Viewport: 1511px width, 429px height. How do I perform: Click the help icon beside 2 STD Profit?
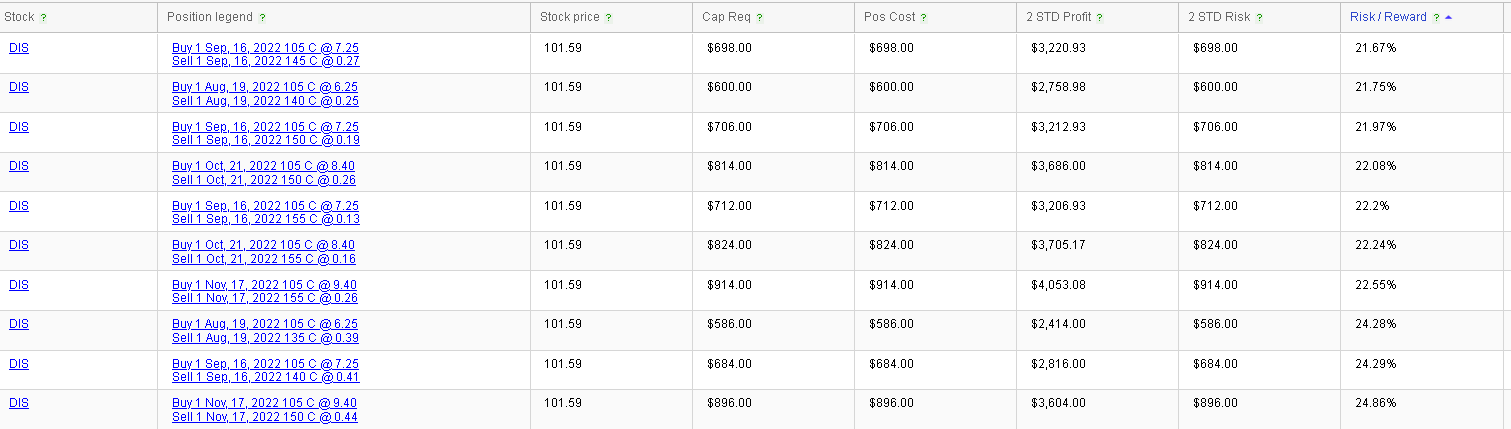click(x=1100, y=18)
